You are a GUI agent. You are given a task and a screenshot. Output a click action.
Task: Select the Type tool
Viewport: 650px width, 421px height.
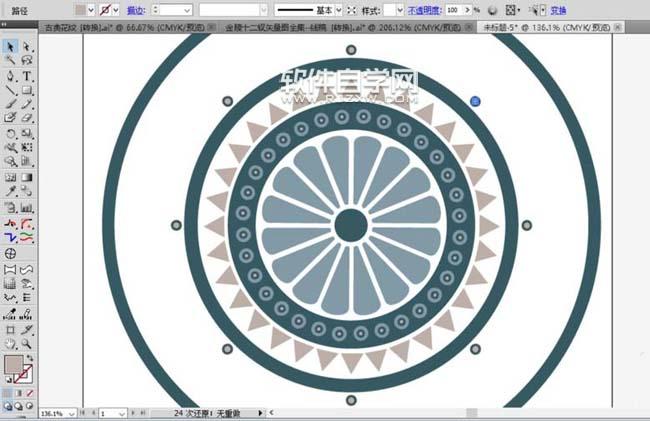click(x=27, y=76)
